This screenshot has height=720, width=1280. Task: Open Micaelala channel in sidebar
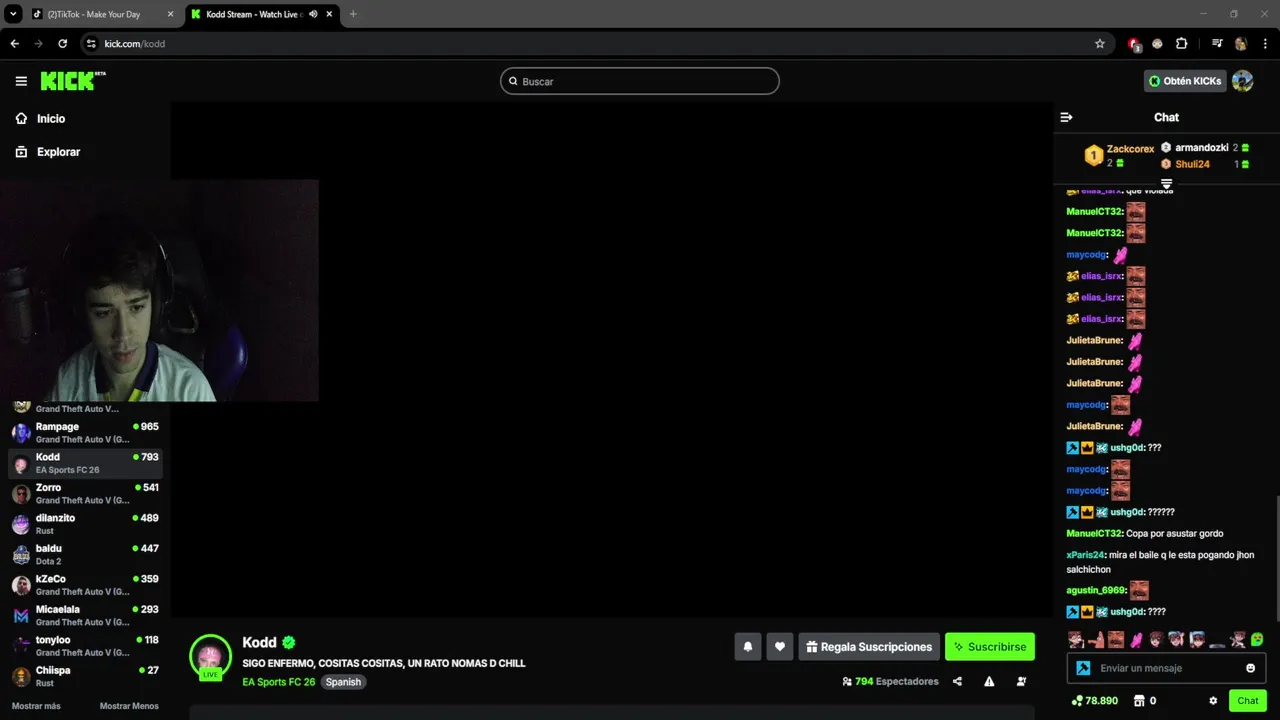click(85, 615)
